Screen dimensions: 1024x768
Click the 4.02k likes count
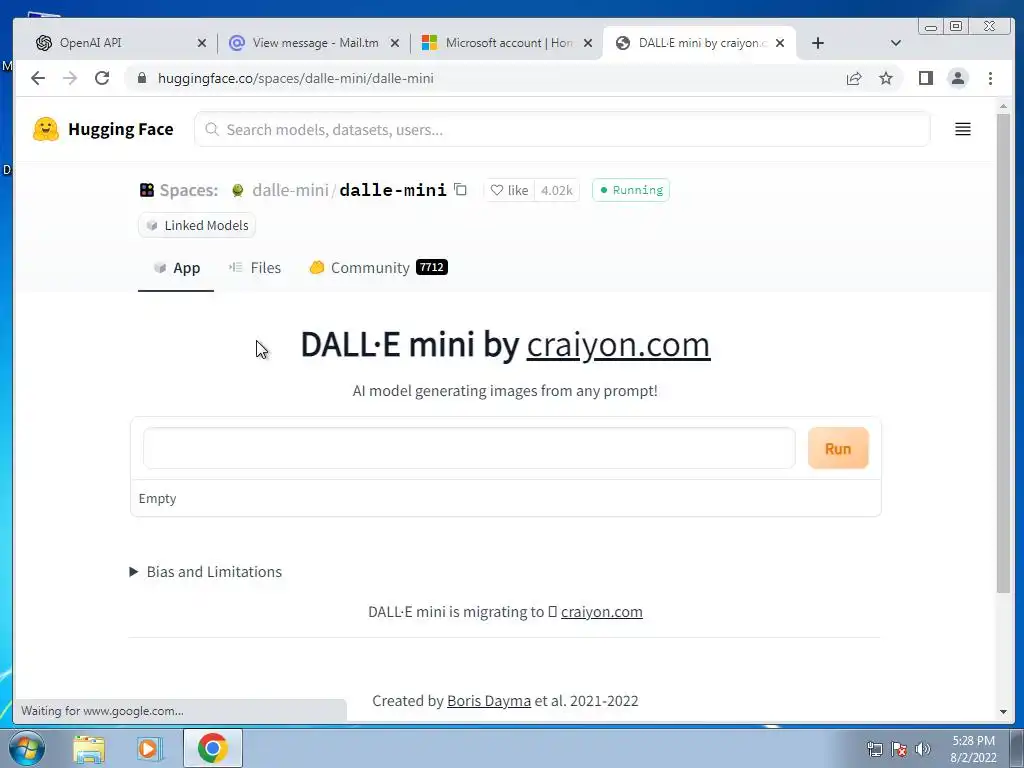[556, 190]
